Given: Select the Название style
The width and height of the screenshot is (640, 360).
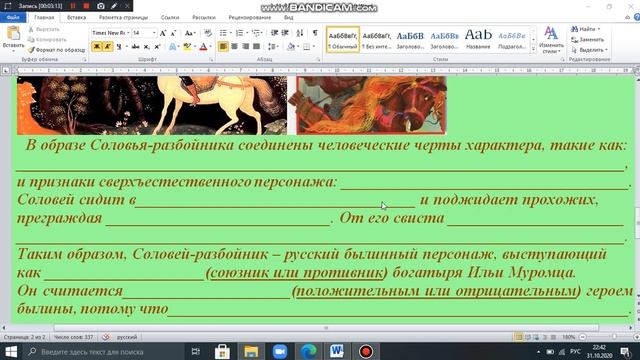Looking at the screenshot, I should point(478,40).
